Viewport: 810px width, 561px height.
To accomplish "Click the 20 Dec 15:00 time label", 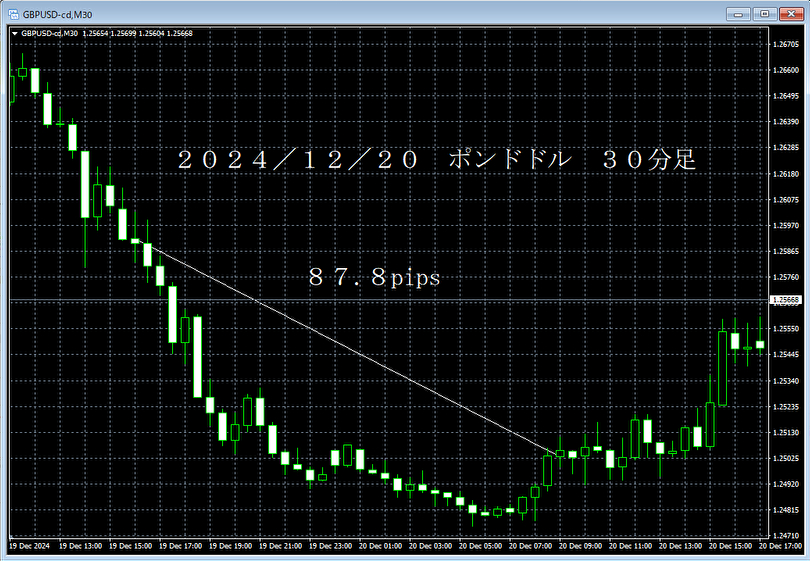I will click(x=730, y=546).
